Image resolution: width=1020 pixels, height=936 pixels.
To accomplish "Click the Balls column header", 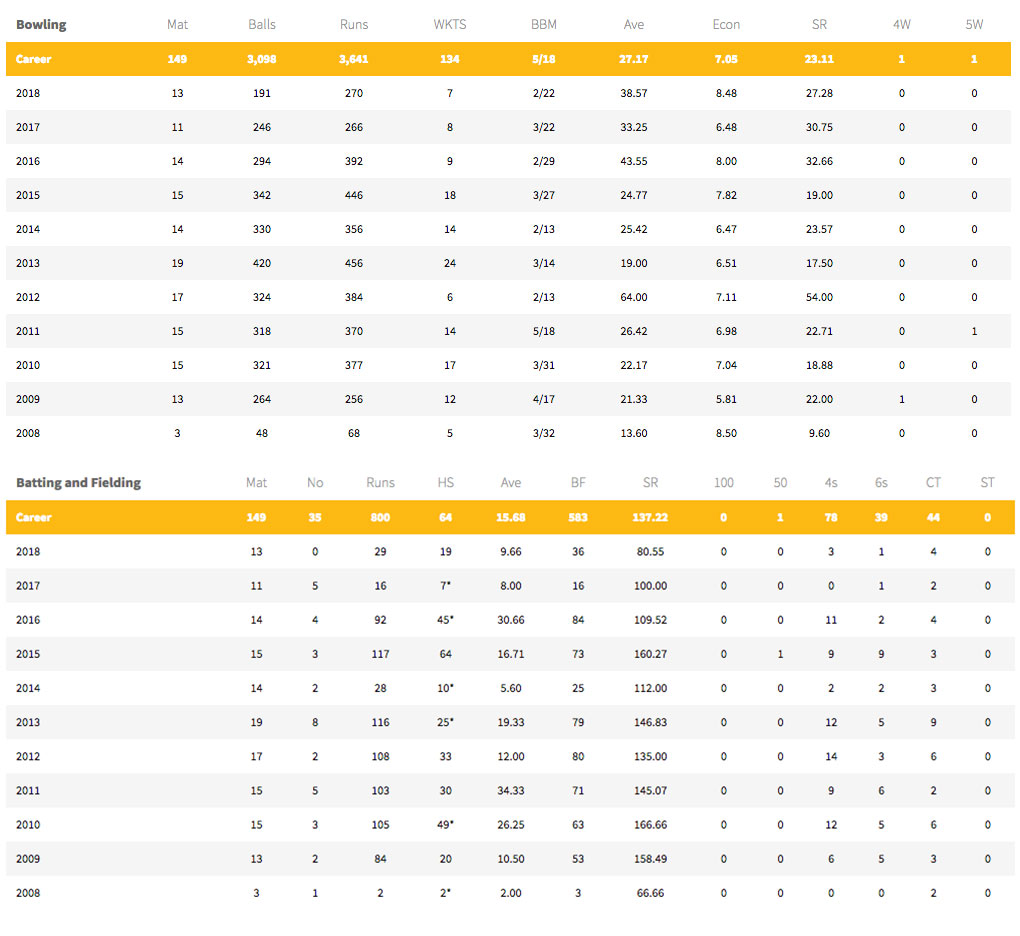I will pos(262,24).
